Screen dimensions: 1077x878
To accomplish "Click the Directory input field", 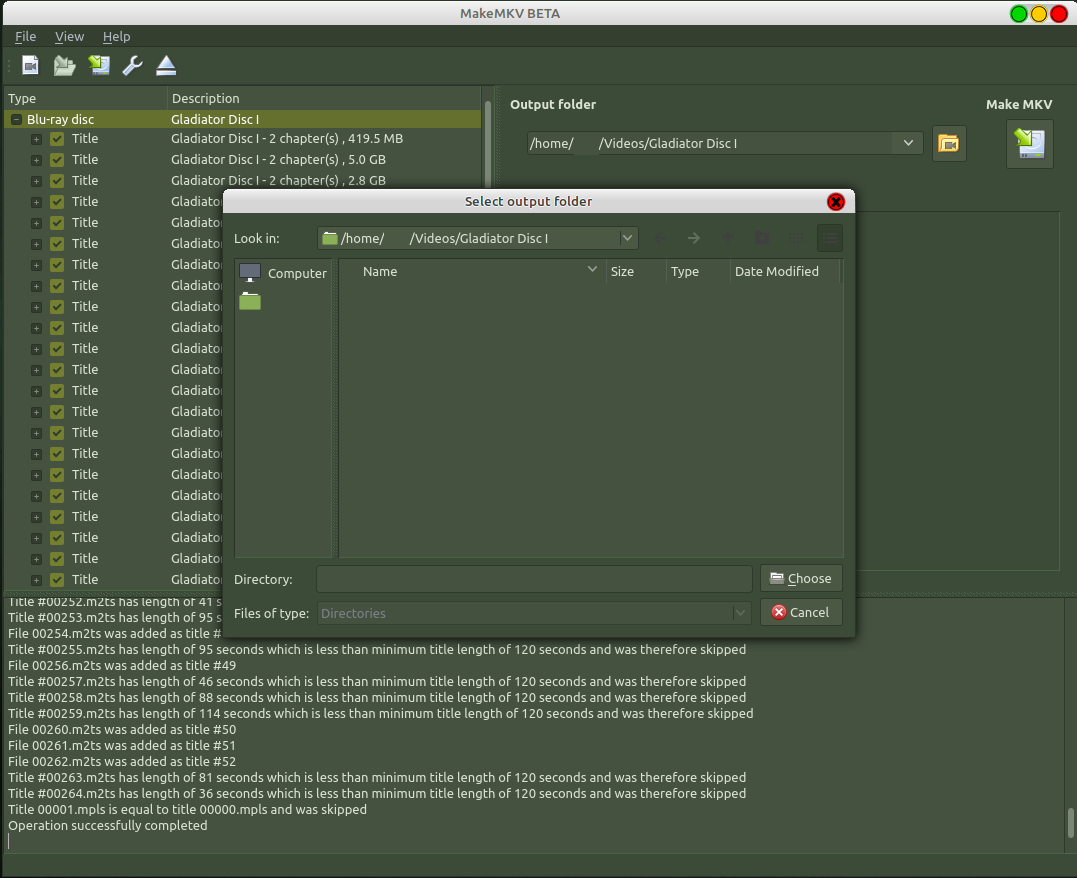I will pos(534,579).
